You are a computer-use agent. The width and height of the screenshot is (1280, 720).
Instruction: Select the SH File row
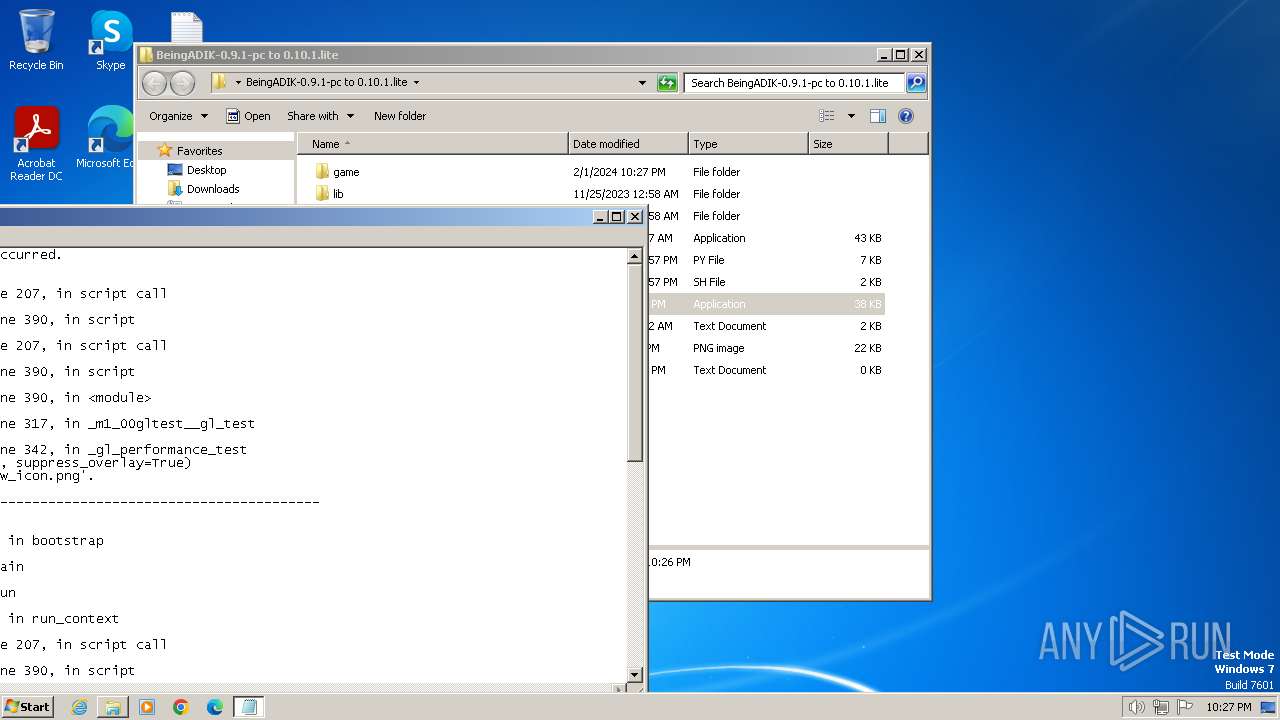point(767,282)
